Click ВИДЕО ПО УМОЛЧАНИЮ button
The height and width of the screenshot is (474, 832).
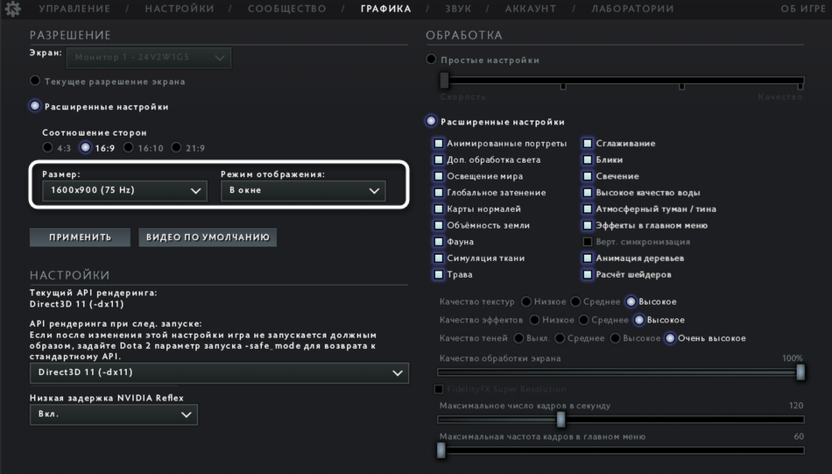(208, 237)
